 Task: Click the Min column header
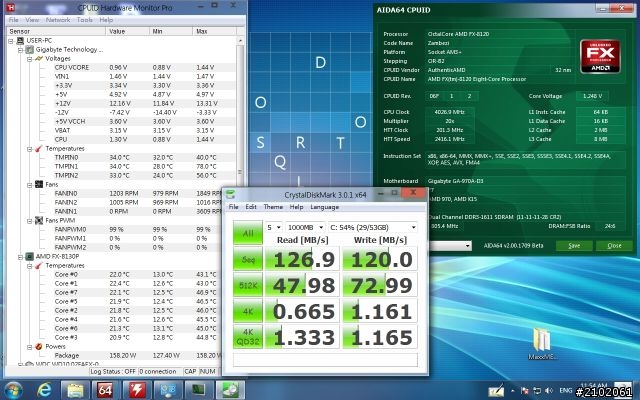[x=171, y=31]
